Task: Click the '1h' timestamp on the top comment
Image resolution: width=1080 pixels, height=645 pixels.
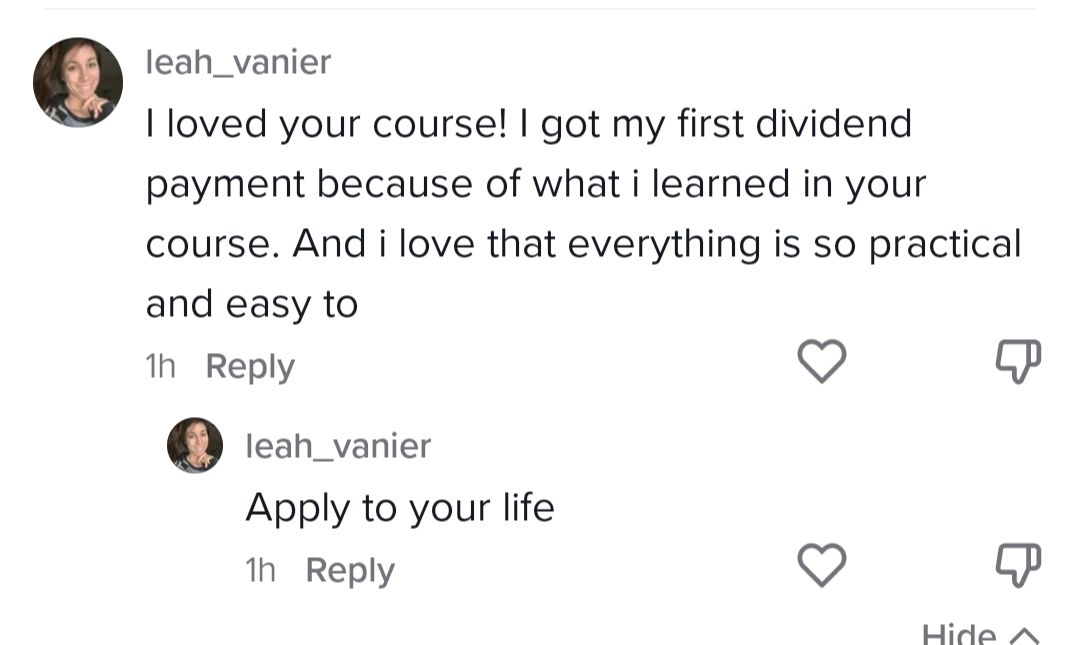Action: 160,367
